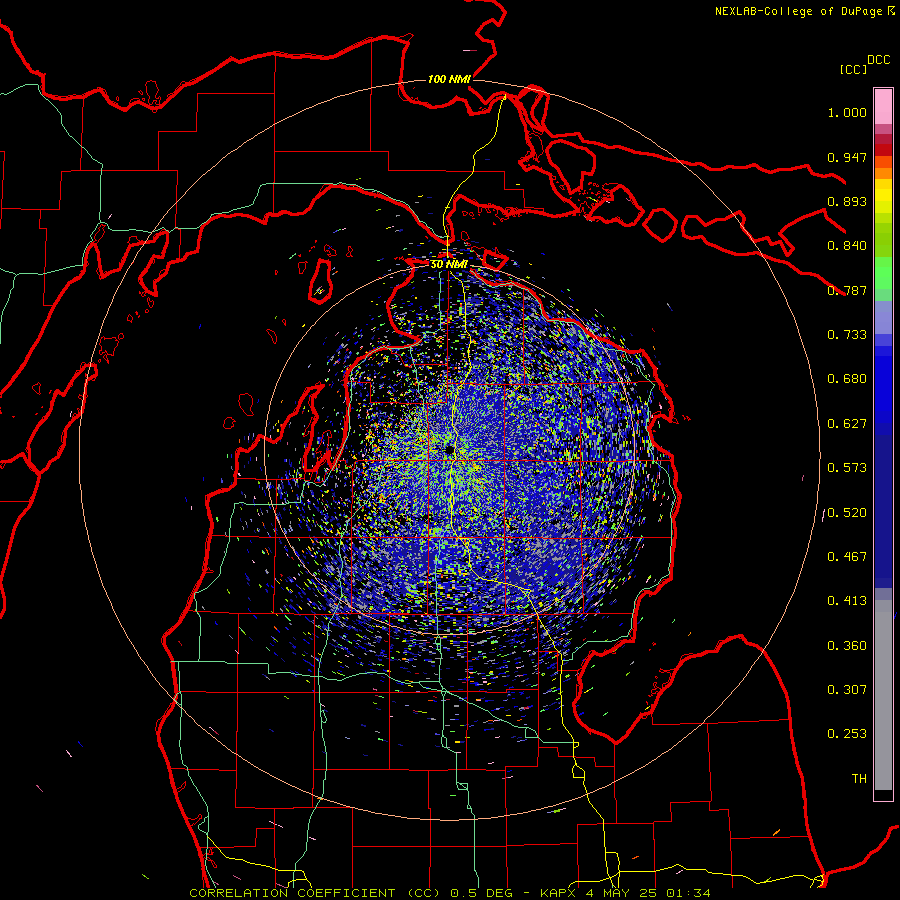Click the 0.360 scale value
Screen dimensions: 900x900
[x=847, y=646]
